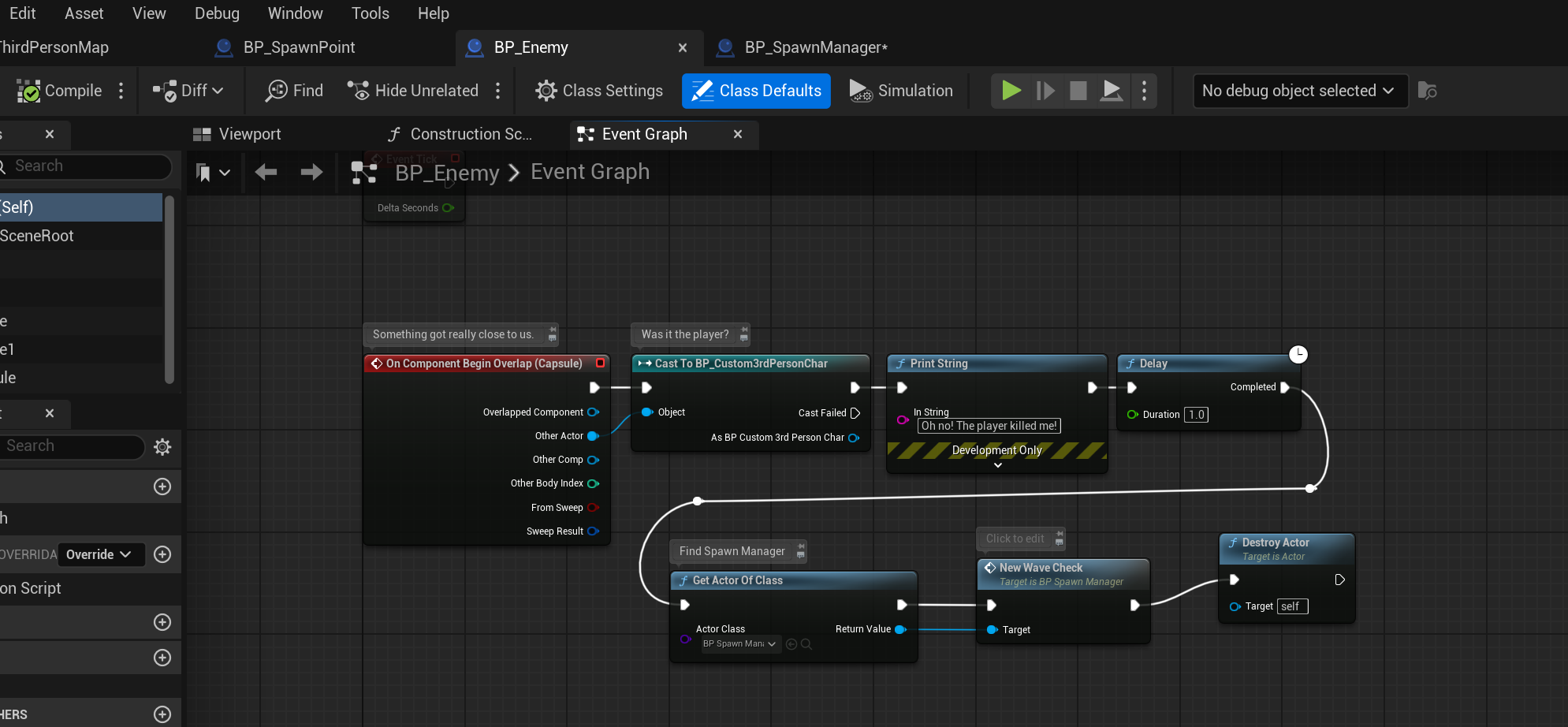Screen dimensions: 1568x727
Task: Open the Diff dropdown
Action: point(188,91)
